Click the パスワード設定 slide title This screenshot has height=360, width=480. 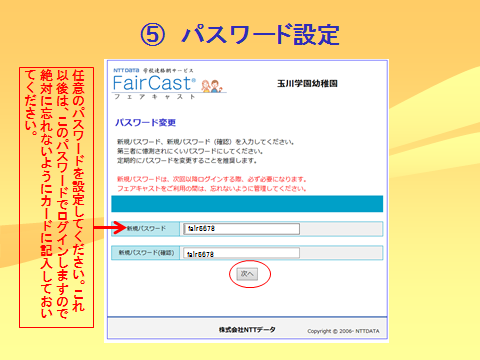click(x=261, y=35)
